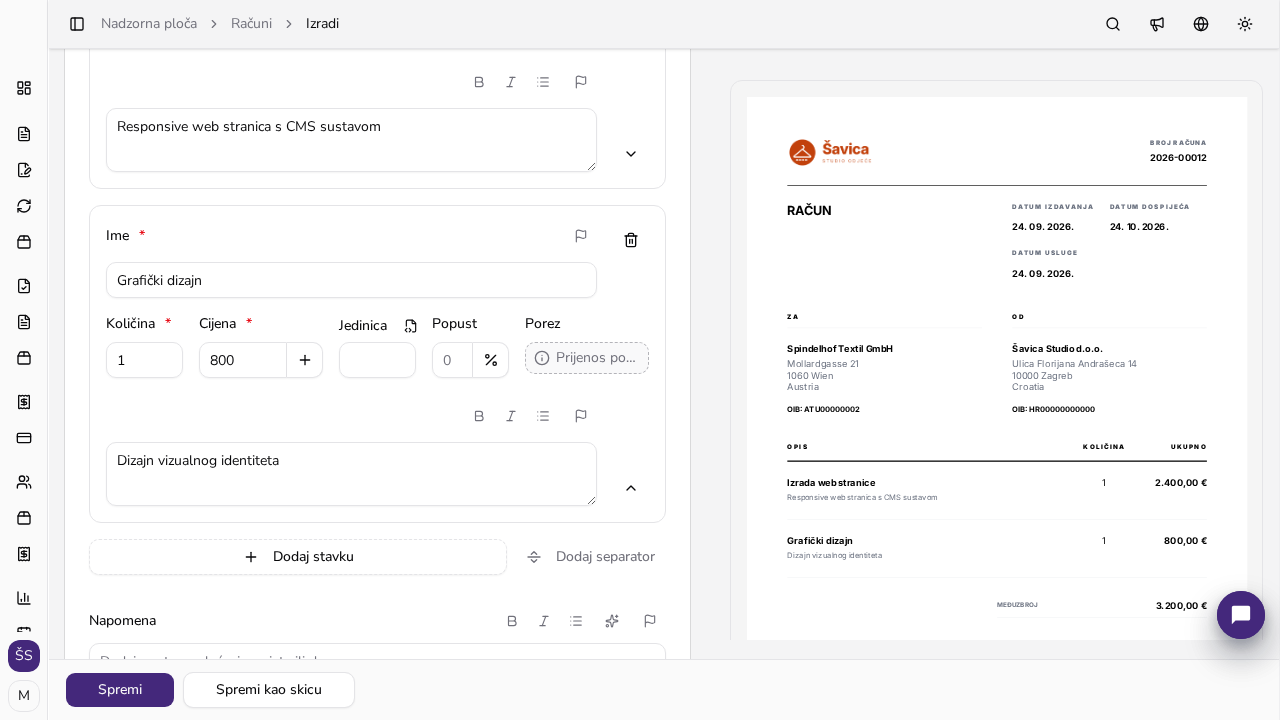Open announcements via the megaphone icon
The width and height of the screenshot is (1280, 720).
(x=1157, y=24)
